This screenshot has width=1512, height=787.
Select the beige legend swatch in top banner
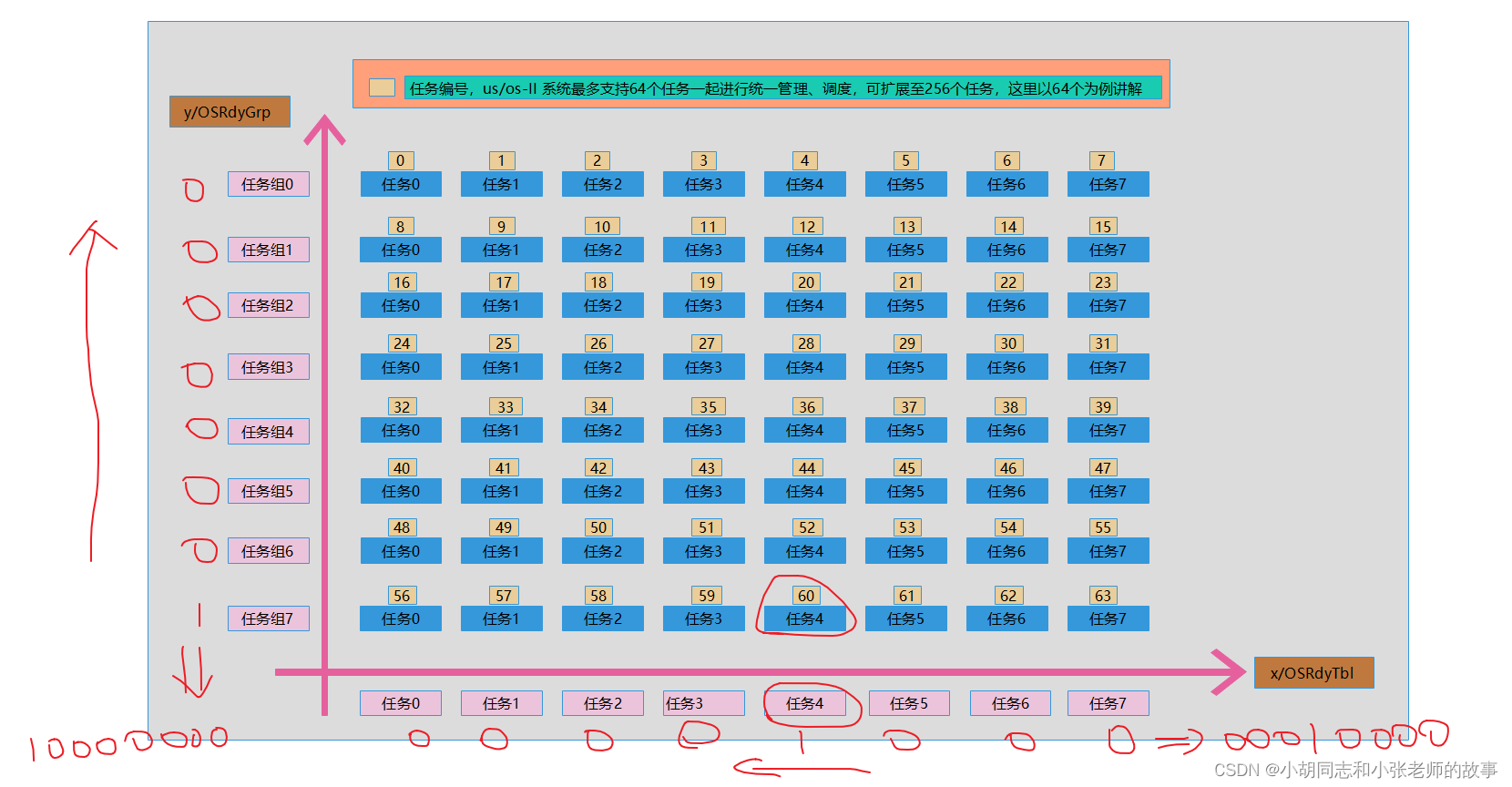382,87
